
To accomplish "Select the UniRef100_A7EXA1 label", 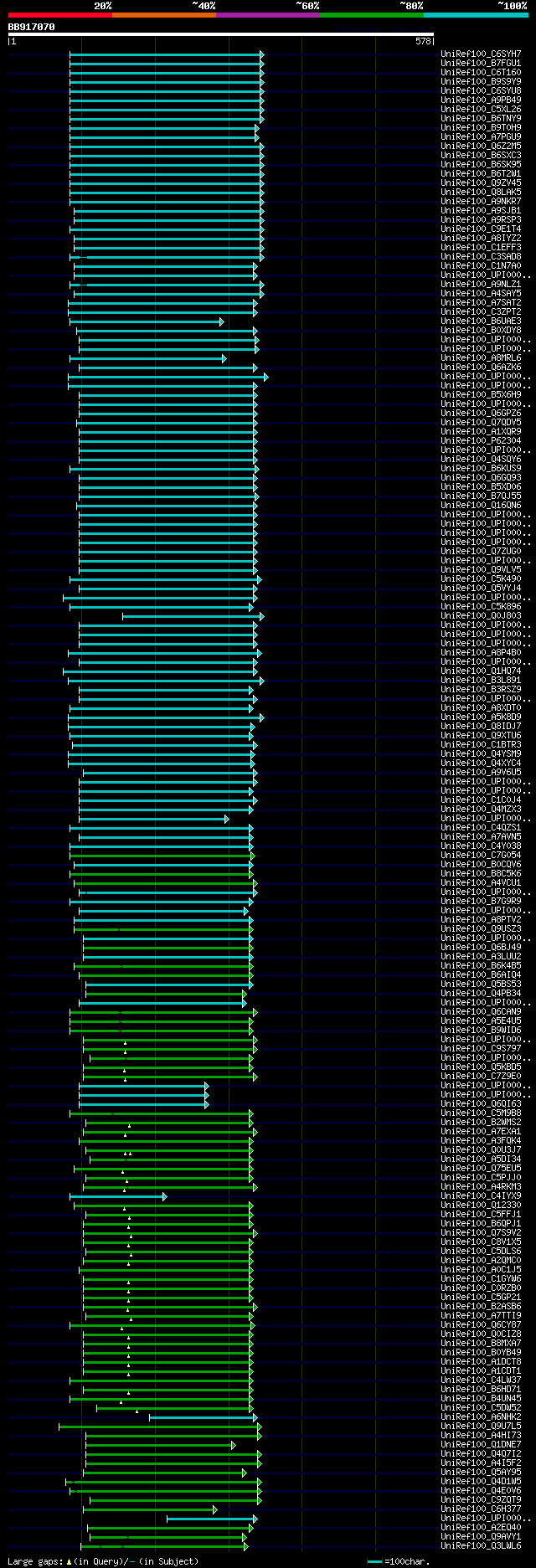I will pyautogui.click(x=481, y=1132).
